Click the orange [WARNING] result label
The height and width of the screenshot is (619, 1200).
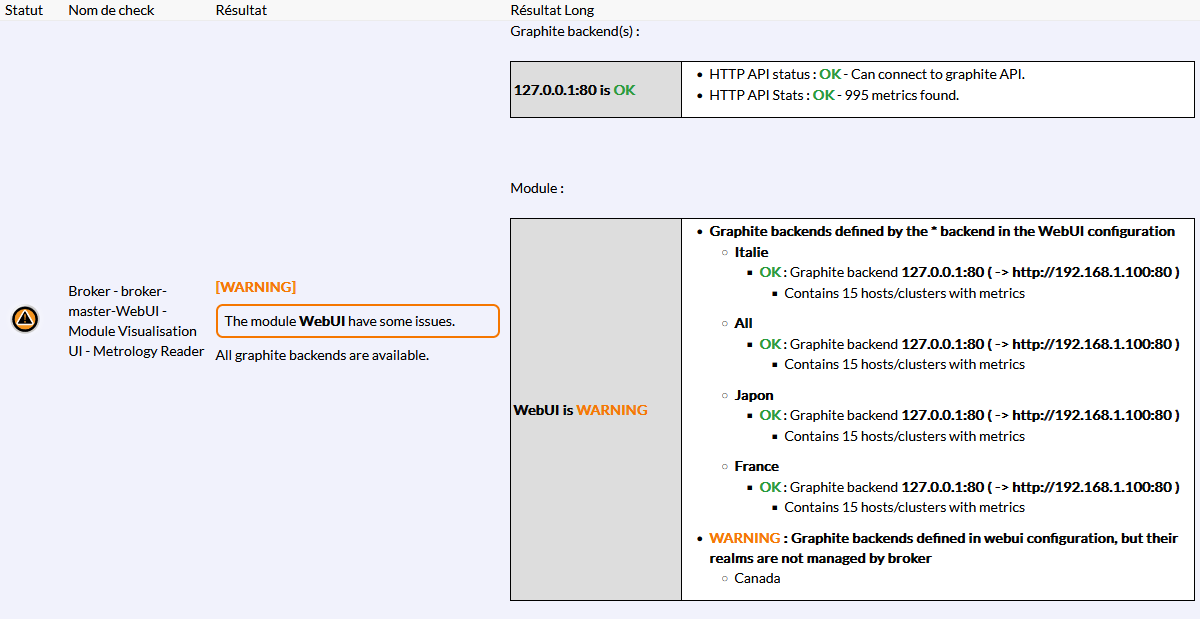256,287
